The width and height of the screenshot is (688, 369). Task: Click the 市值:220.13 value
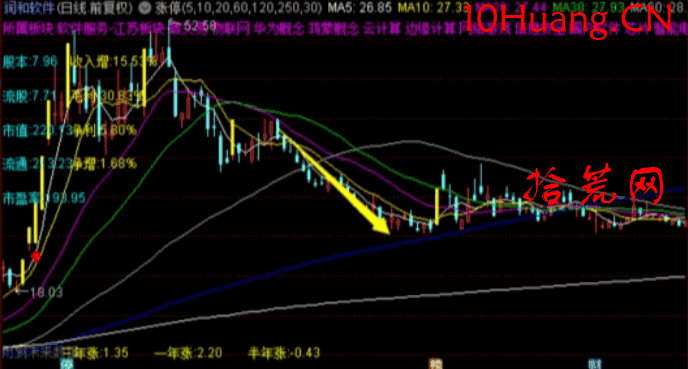point(38,130)
